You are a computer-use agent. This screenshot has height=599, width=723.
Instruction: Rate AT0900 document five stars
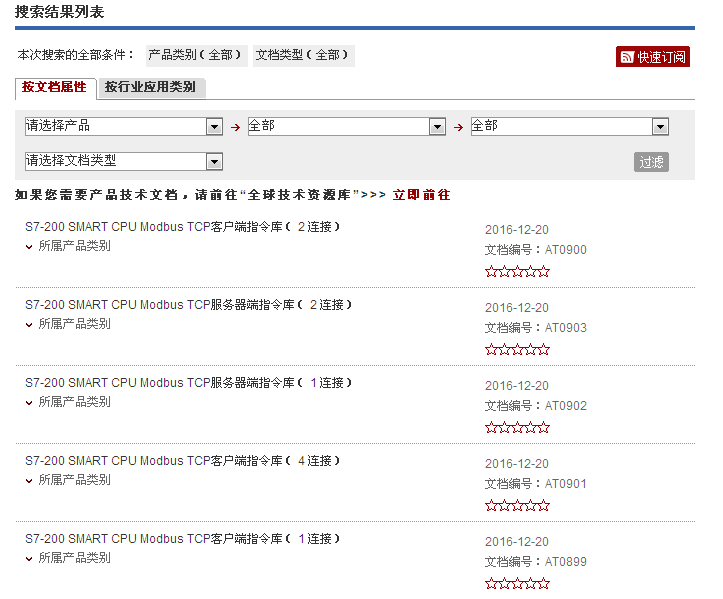pyautogui.click(x=544, y=272)
